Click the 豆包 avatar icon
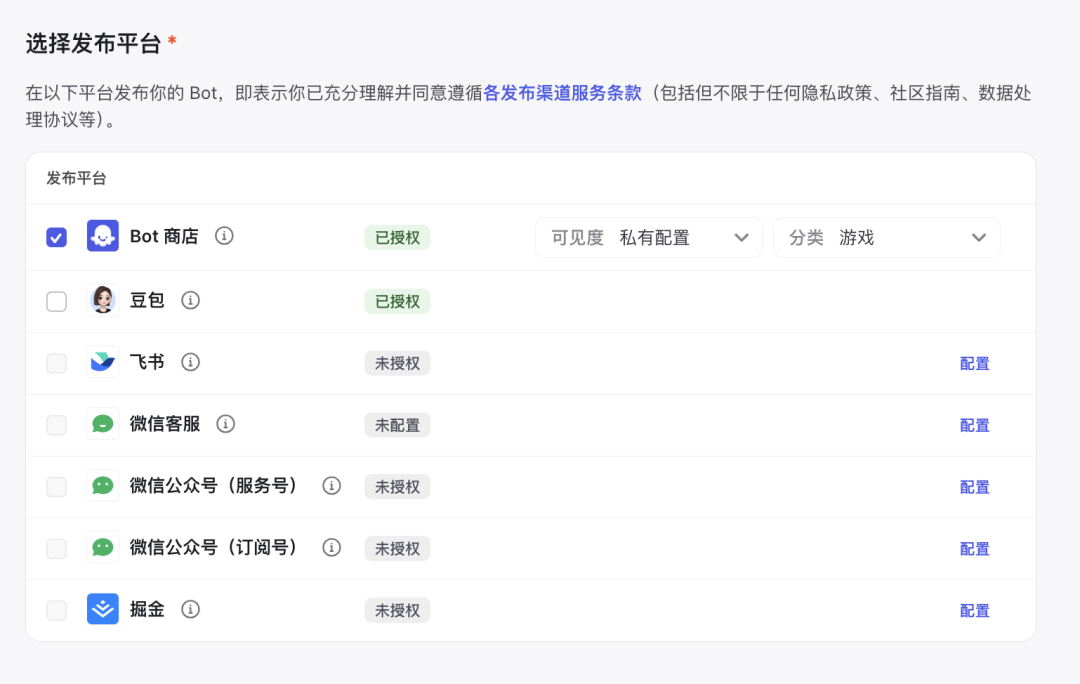 pos(103,300)
